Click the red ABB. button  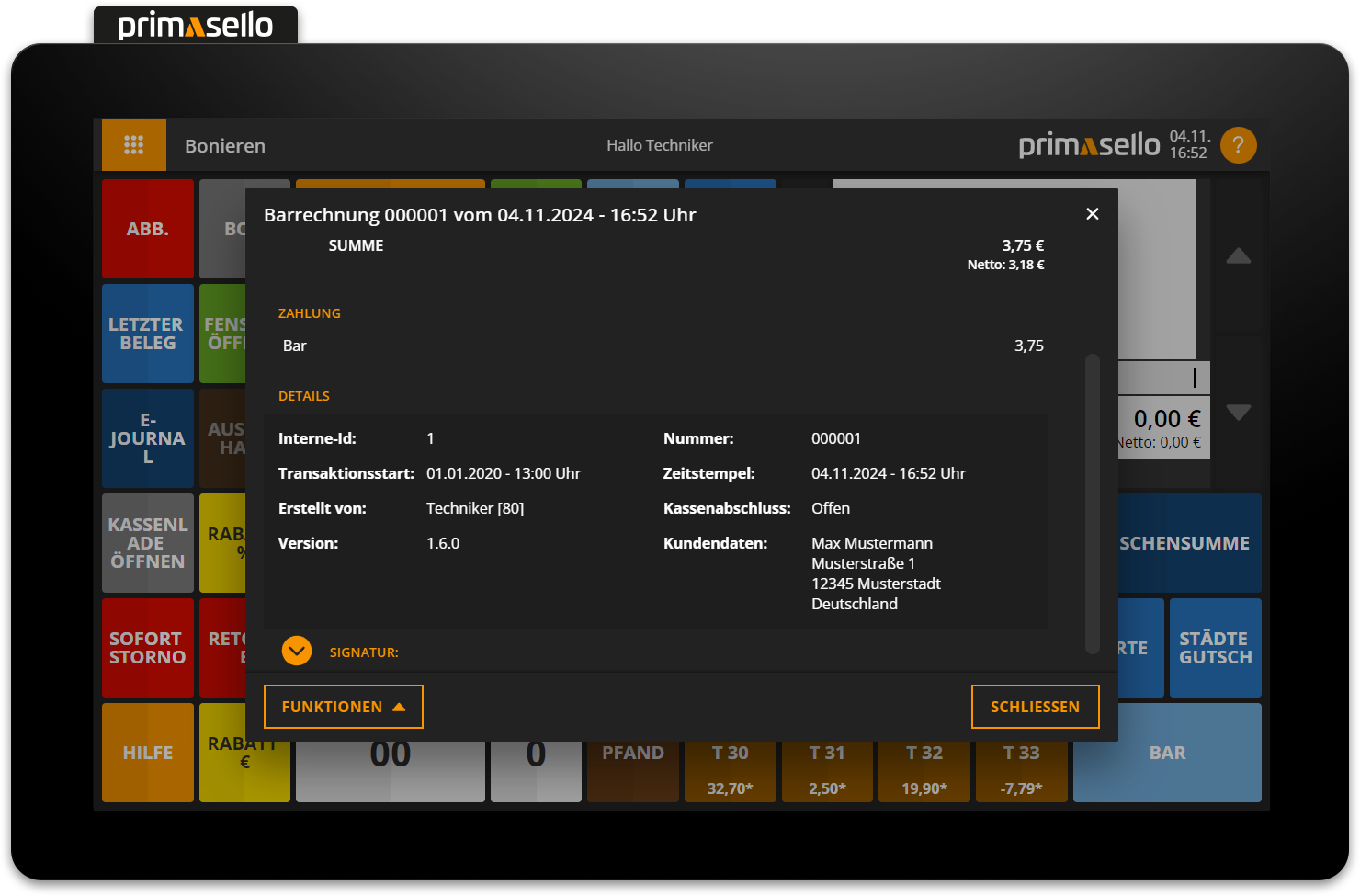click(x=148, y=229)
